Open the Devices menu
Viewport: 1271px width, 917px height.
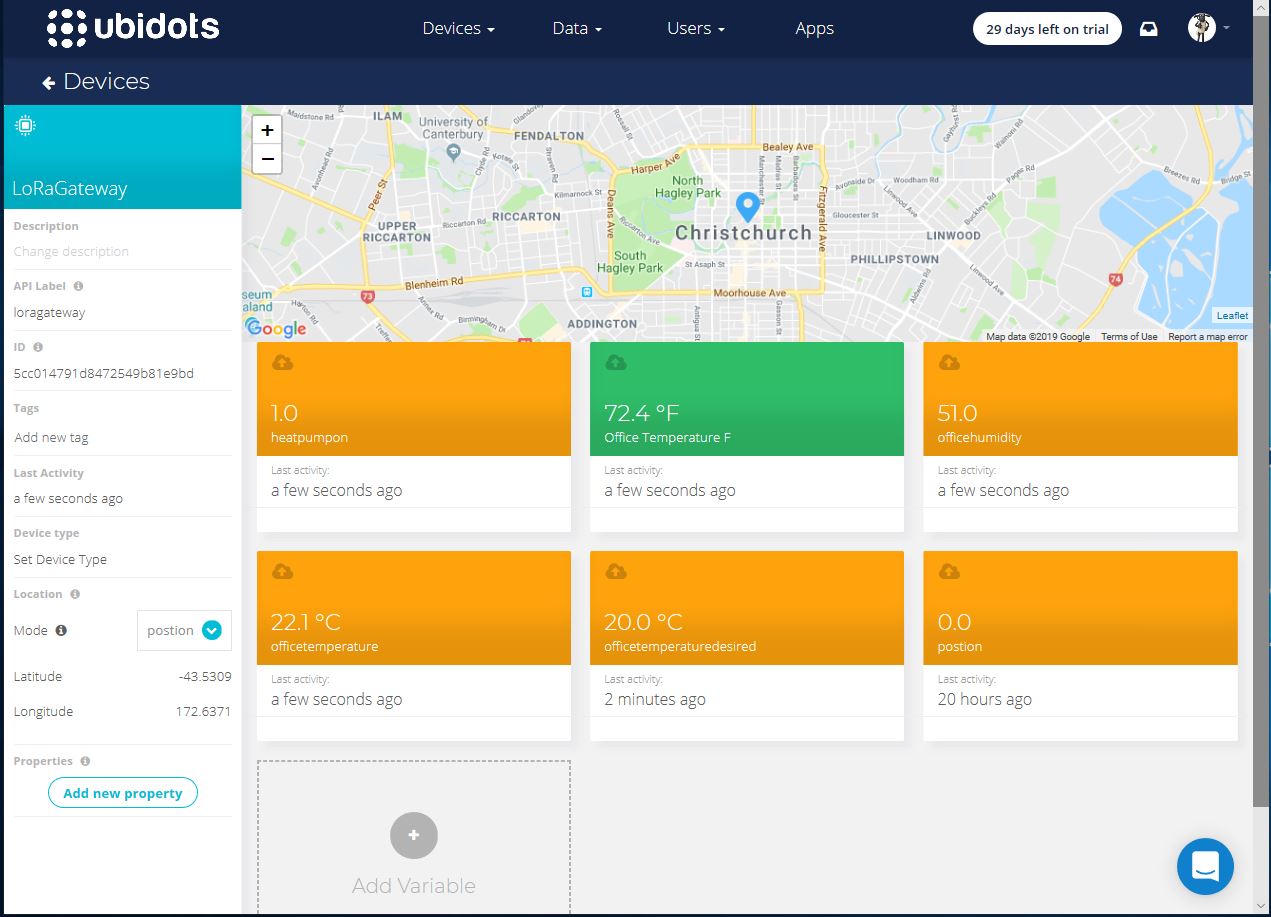458,28
